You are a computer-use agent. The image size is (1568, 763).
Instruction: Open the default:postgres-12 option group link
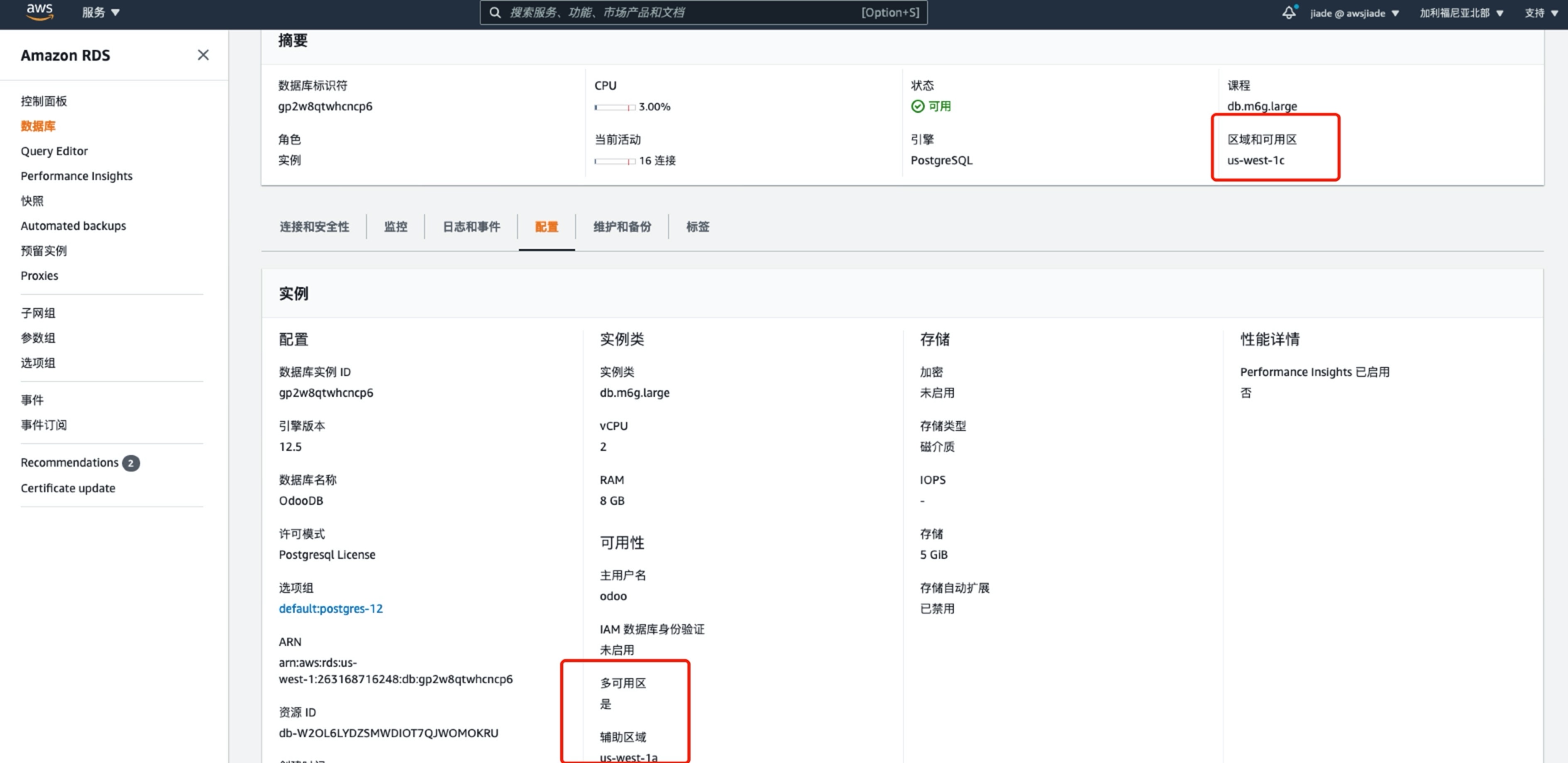[330, 608]
